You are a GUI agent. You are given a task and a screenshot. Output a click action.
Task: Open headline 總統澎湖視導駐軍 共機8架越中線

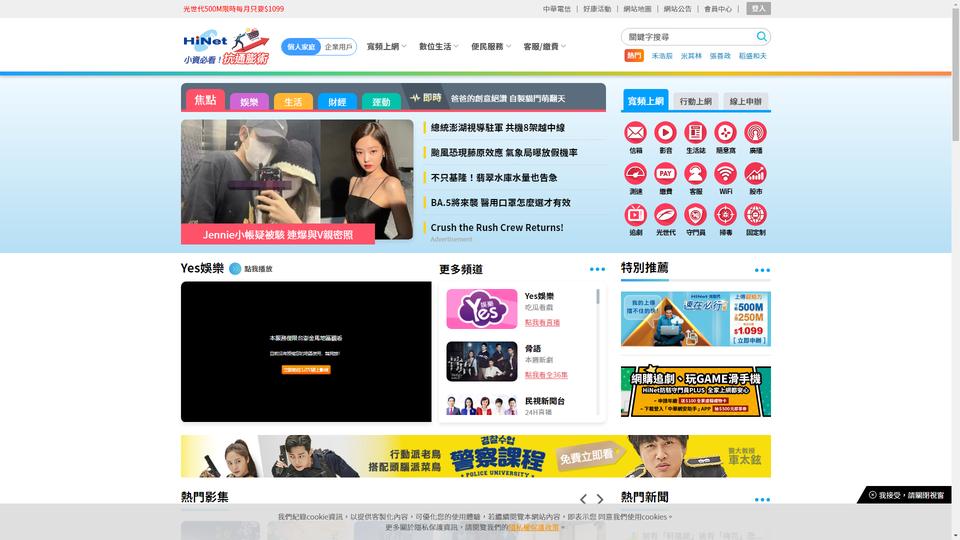(x=498, y=128)
